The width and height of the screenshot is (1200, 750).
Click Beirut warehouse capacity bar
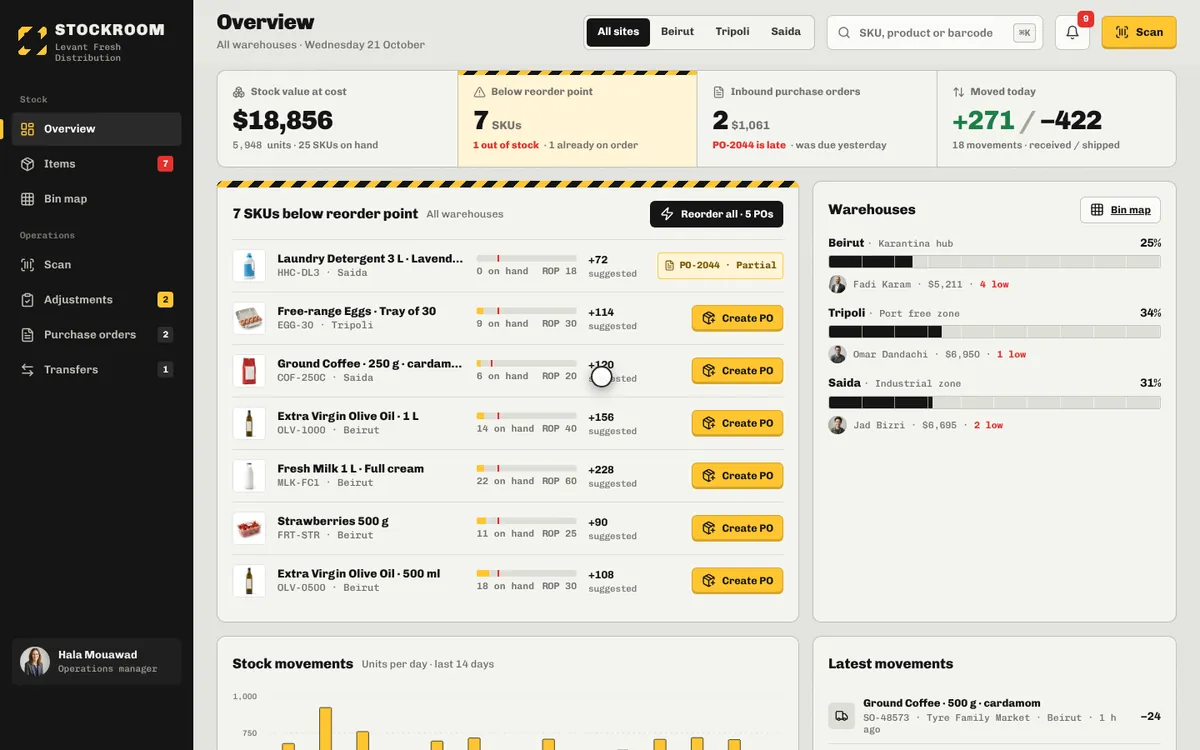[x=994, y=262]
